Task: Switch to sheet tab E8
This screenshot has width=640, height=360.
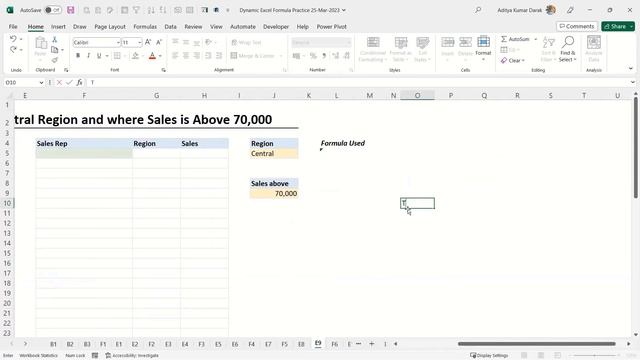Action: (x=301, y=344)
